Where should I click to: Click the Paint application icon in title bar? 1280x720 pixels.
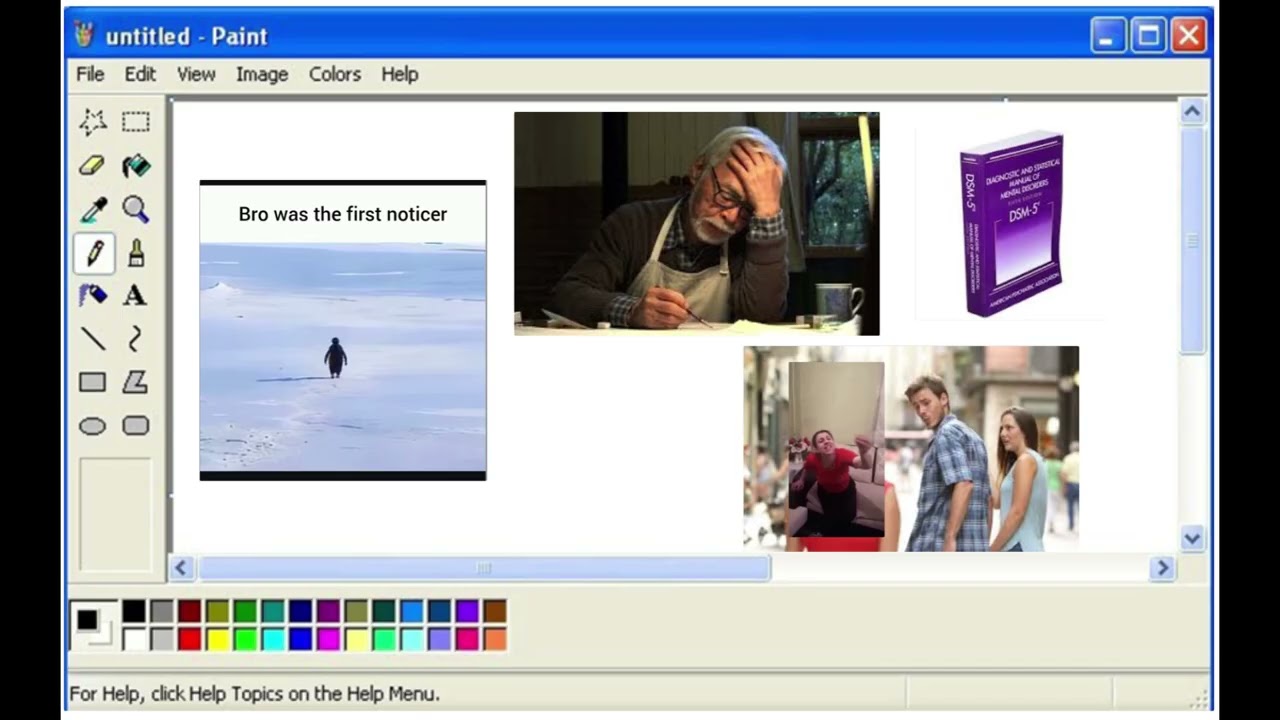[x=84, y=35]
